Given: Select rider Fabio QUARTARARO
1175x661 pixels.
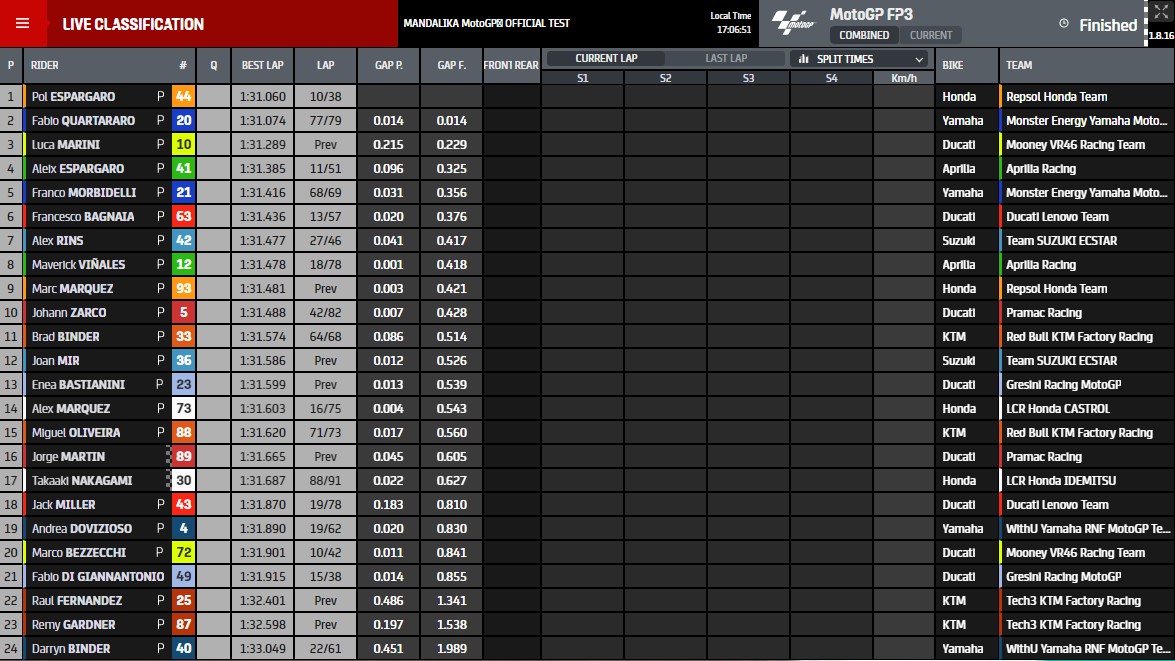Looking at the screenshot, I should pos(83,121).
